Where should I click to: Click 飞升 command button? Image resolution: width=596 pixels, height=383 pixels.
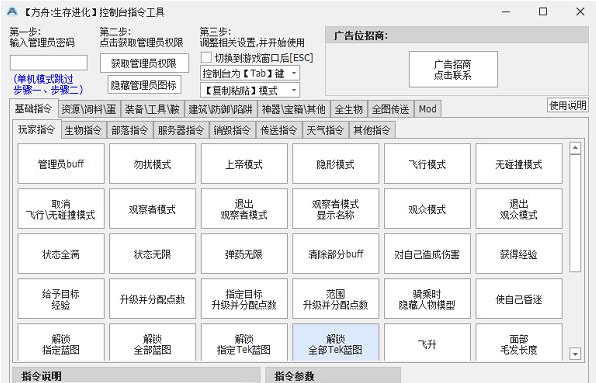point(427,342)
